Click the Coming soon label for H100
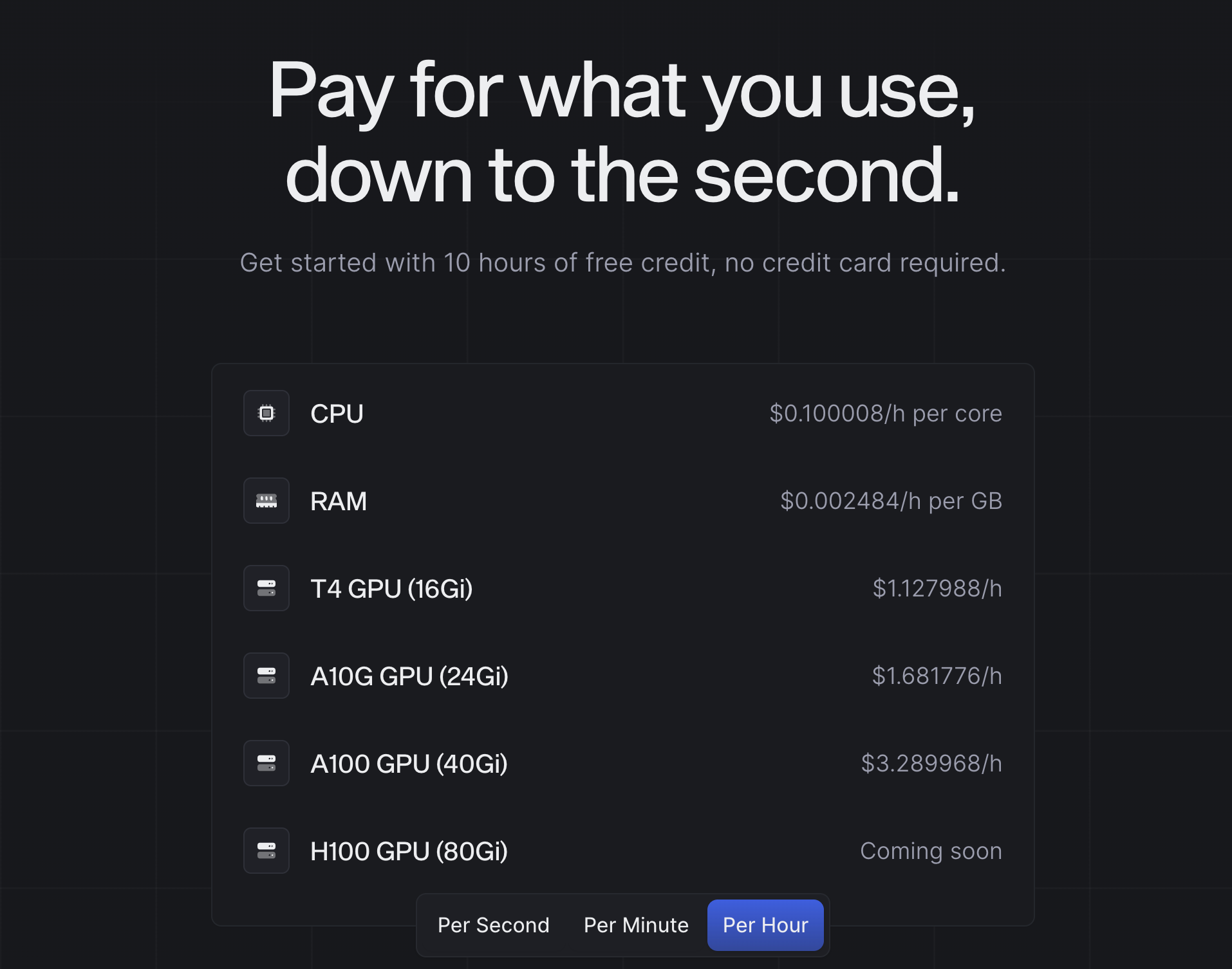1232x969 pixels. pos(931,851)
